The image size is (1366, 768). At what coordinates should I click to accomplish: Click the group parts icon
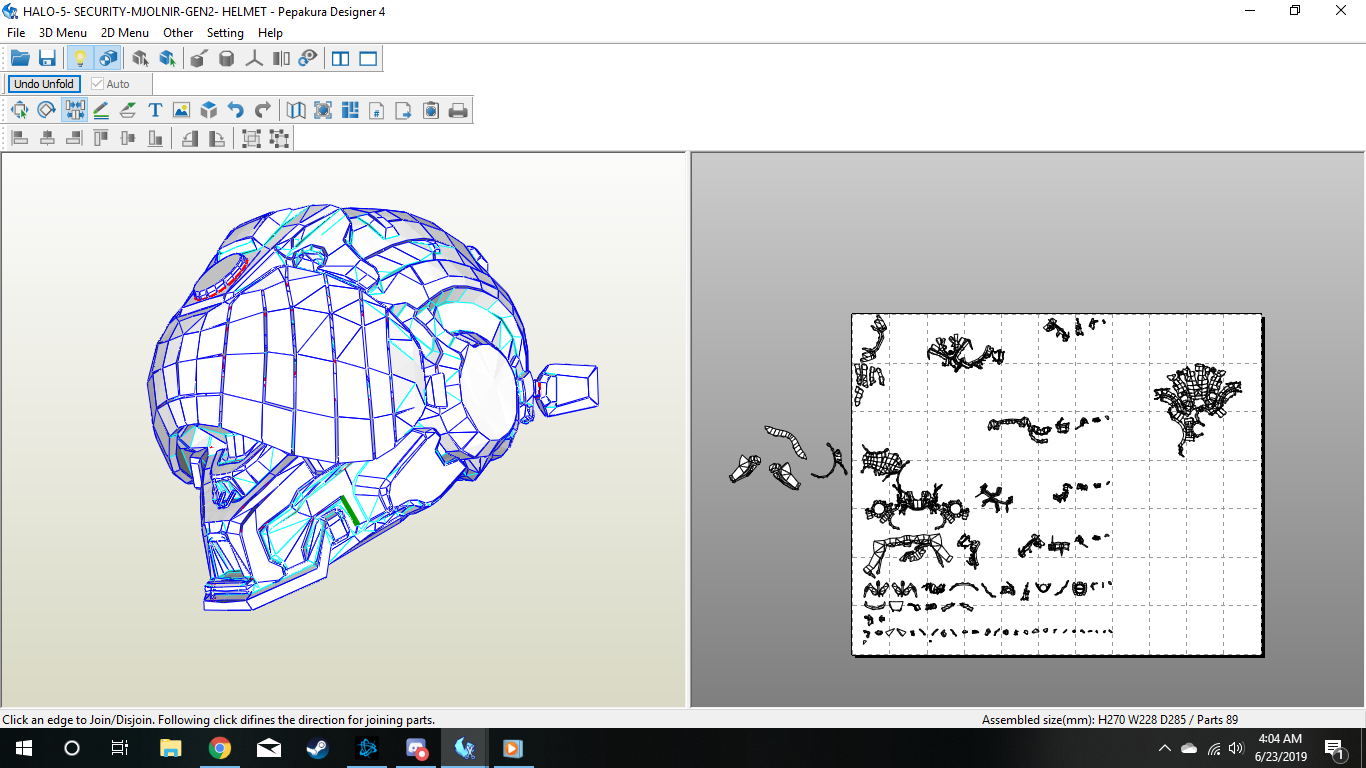[251, 138]
